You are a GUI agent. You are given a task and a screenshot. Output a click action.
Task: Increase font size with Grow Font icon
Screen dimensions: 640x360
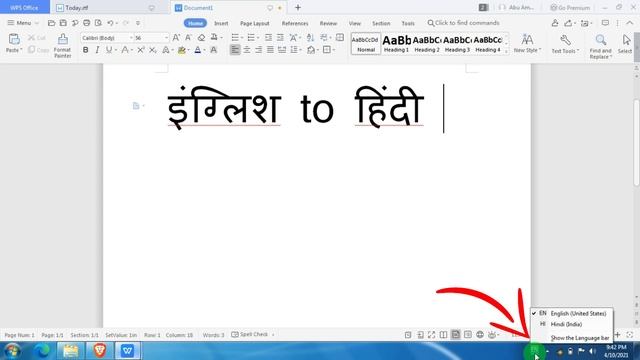(x=176, y=38)
